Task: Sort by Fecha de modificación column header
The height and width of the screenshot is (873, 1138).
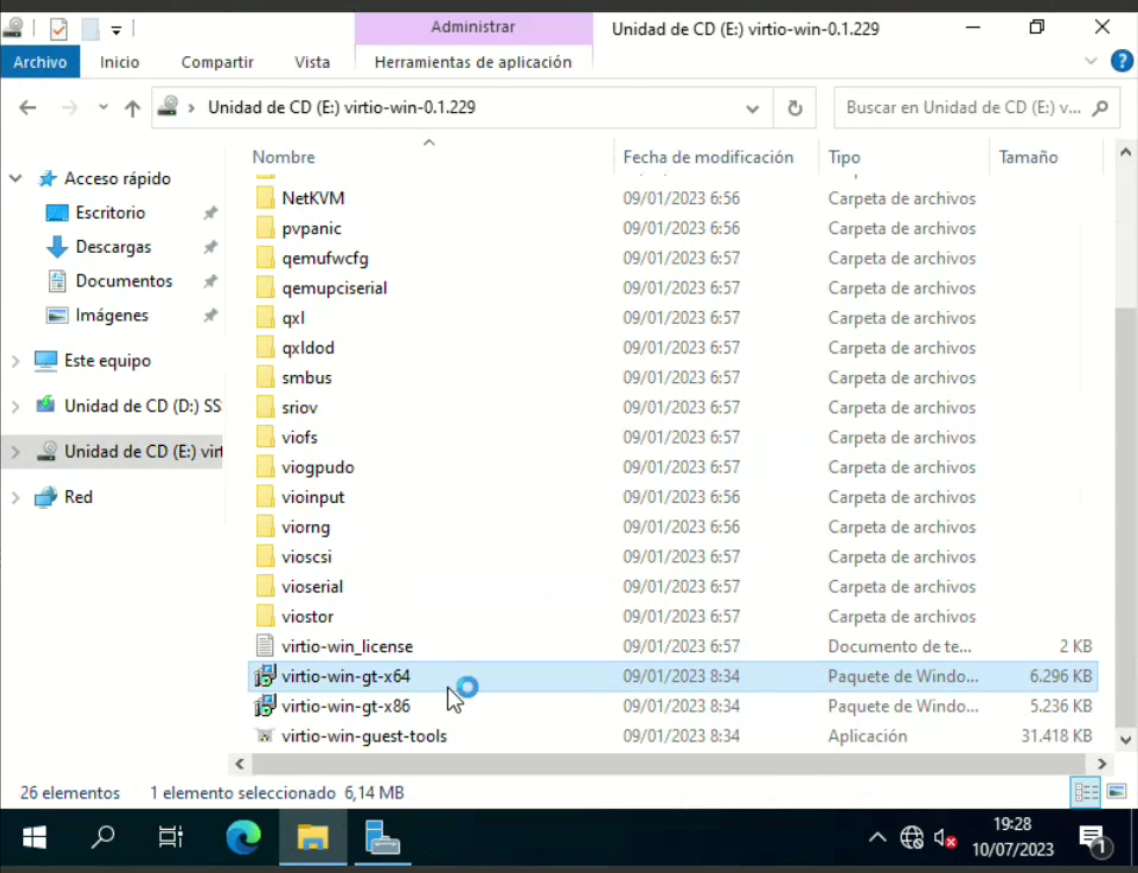Action: click(x=708, y=157)
